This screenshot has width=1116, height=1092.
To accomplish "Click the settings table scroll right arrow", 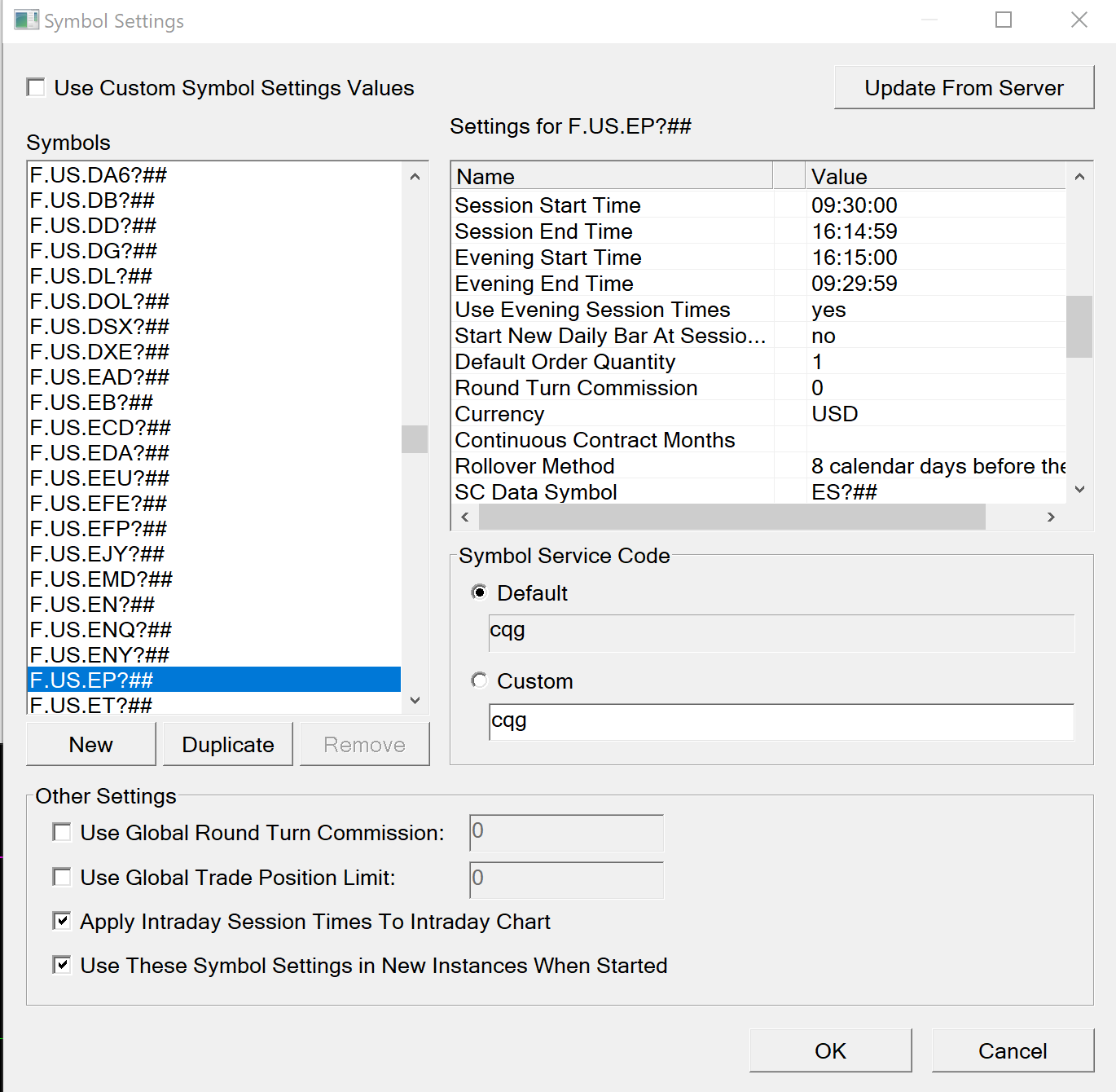I will pyautogui.click(x=1051, y=517).
